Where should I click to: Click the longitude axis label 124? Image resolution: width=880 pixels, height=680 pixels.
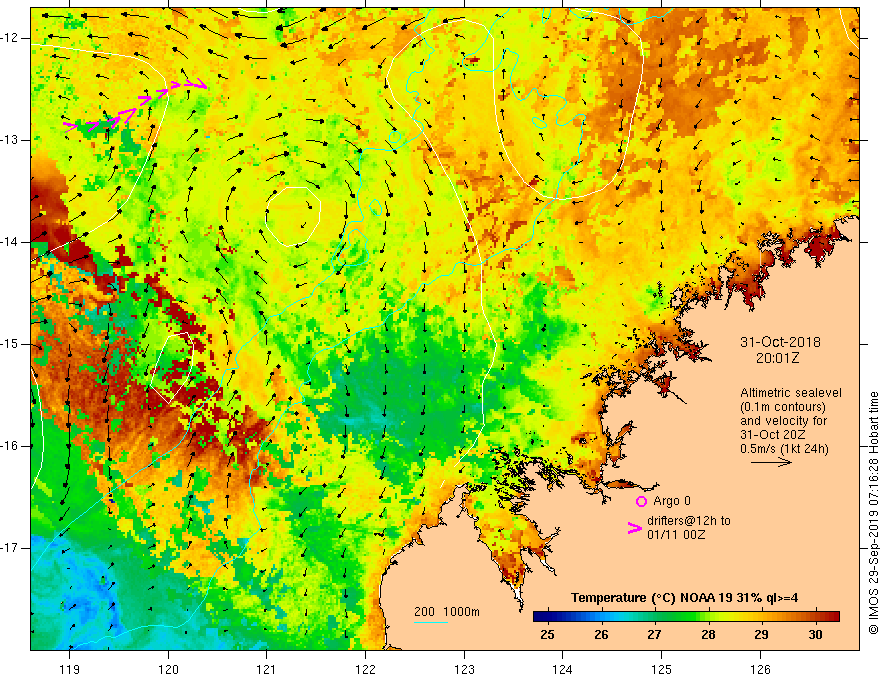[562, 669]
